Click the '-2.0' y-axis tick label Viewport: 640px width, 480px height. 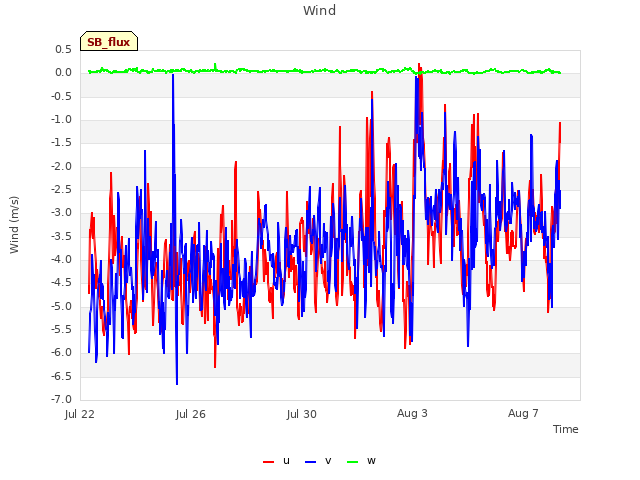click(61, 166)
